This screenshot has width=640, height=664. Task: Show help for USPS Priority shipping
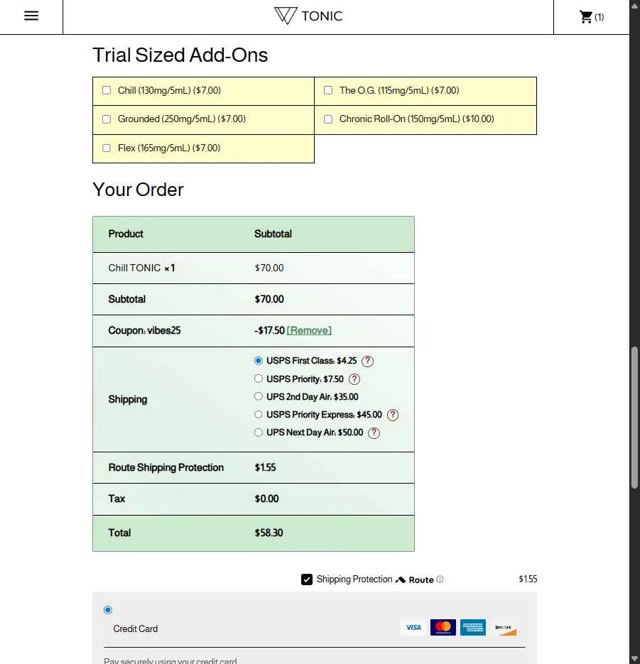click(355, 379)
